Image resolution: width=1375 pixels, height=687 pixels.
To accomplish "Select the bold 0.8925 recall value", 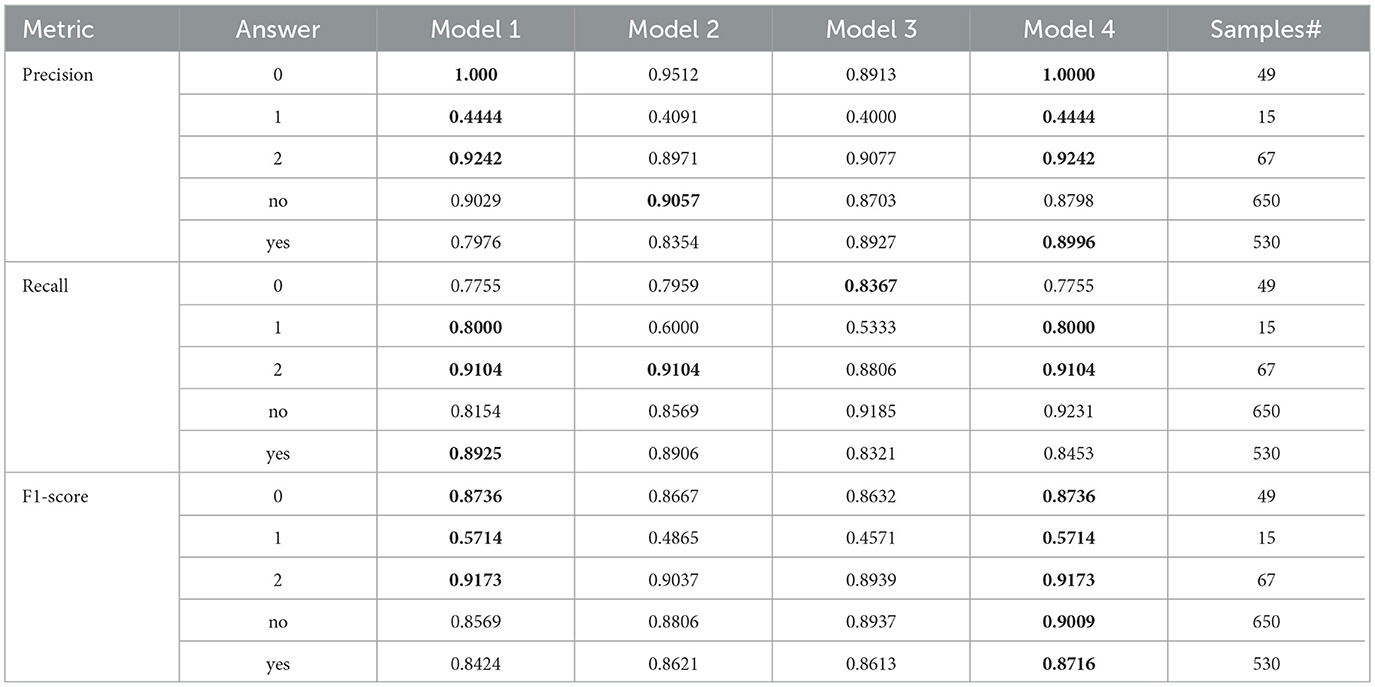I will point(476,454).
